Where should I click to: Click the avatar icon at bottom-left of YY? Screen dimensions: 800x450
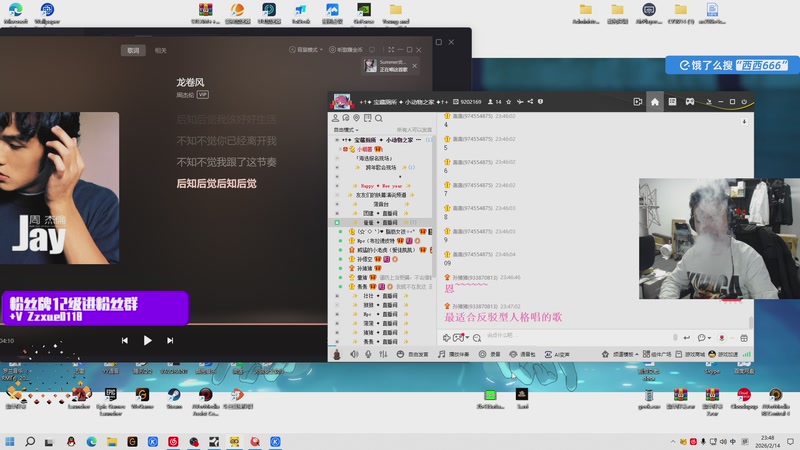click(337, 355)
